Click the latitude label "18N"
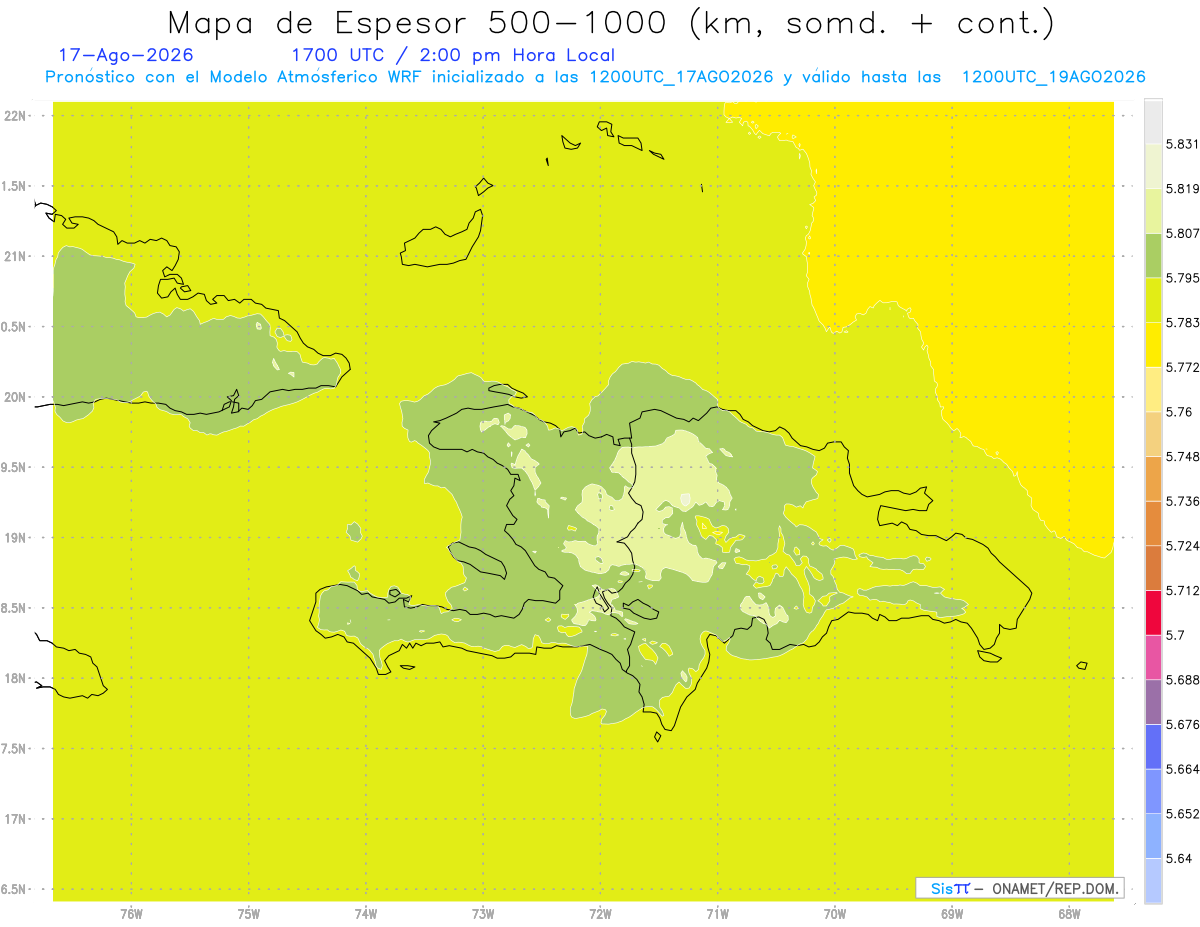This screenshot has height=927, width=1200. coord(16,679)
